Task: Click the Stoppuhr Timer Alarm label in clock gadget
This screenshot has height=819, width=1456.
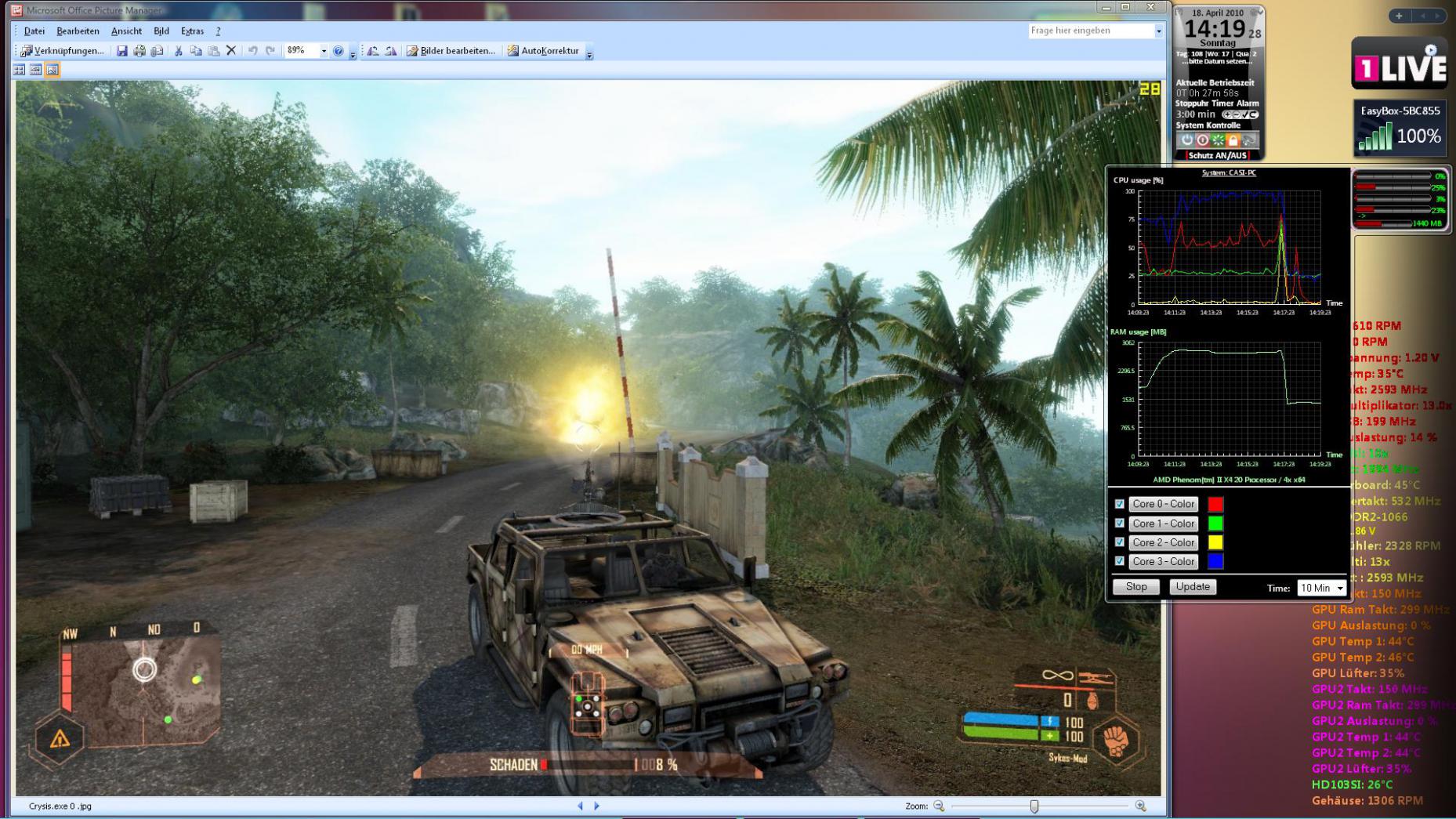Action: click(1217, 103)
